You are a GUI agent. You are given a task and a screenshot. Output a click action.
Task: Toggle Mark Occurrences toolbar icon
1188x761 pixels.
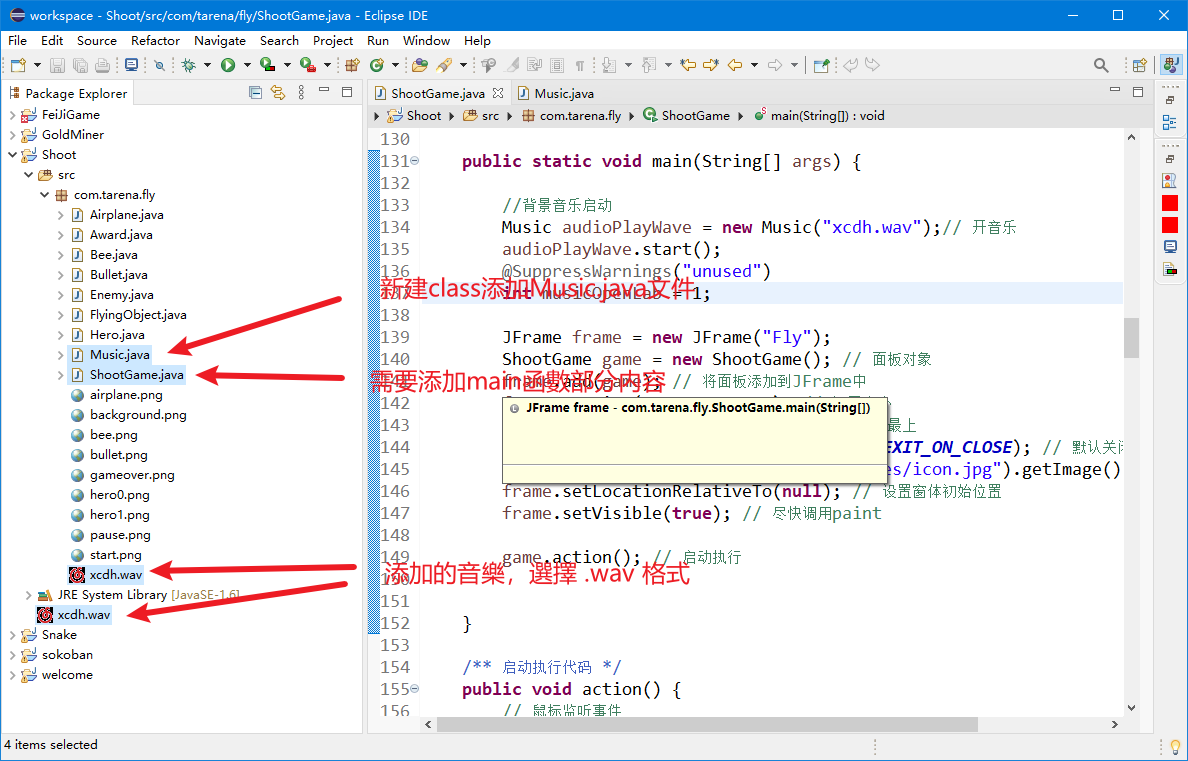point(513,65)
